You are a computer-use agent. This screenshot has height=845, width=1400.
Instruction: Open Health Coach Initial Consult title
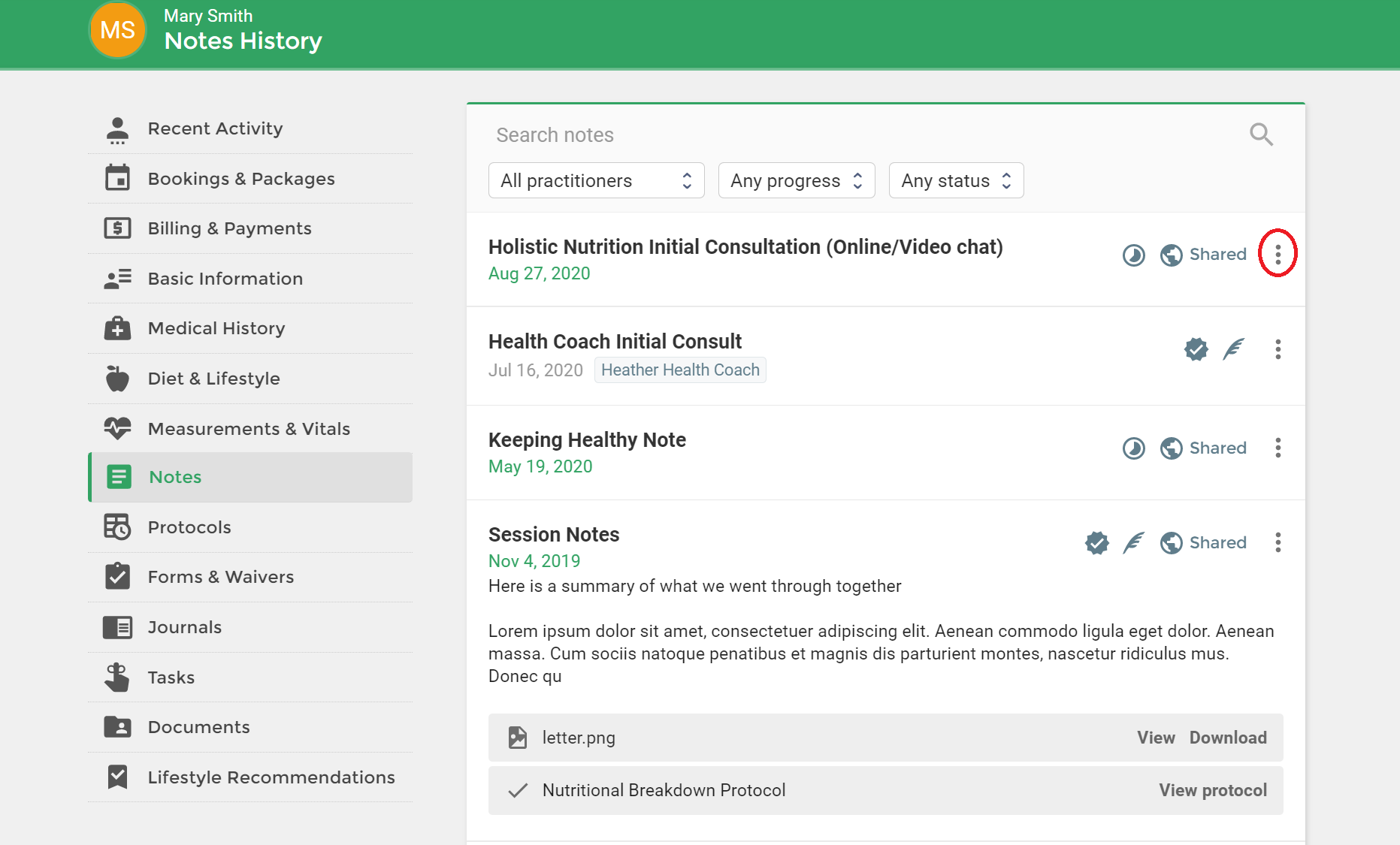point(615,341)
